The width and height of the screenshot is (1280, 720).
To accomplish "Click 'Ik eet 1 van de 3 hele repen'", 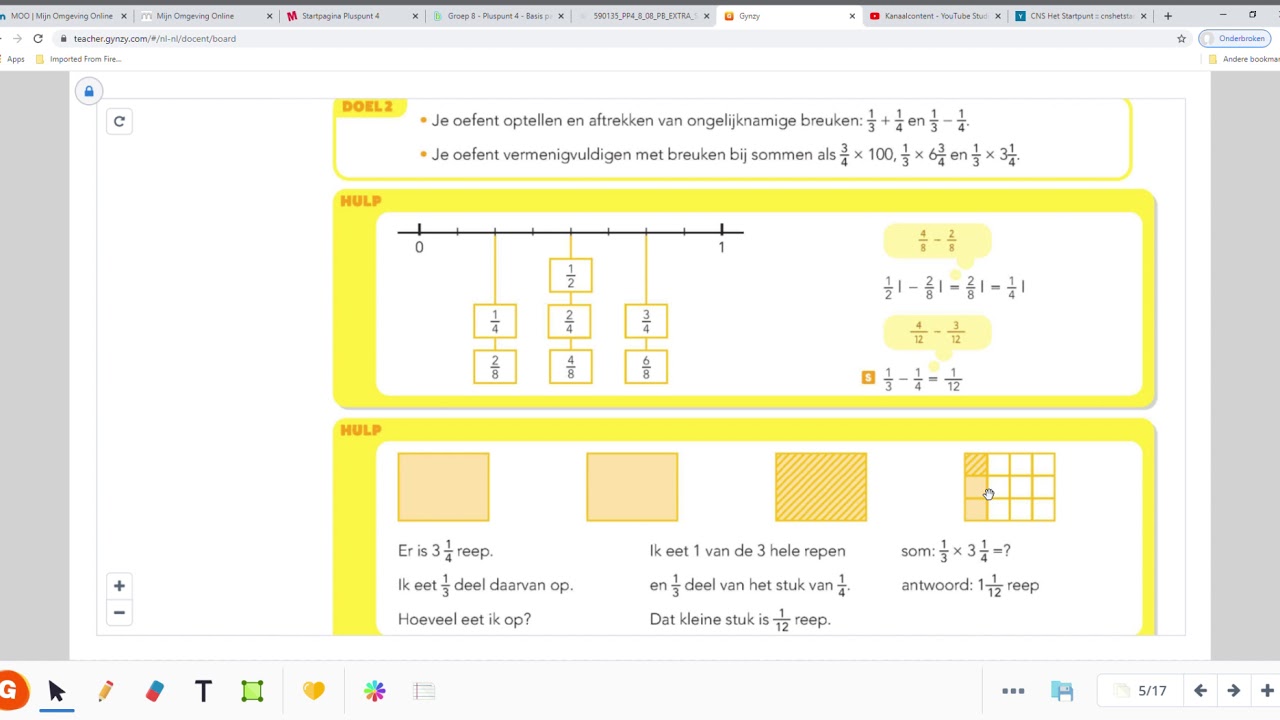I will tap(747, 551).
